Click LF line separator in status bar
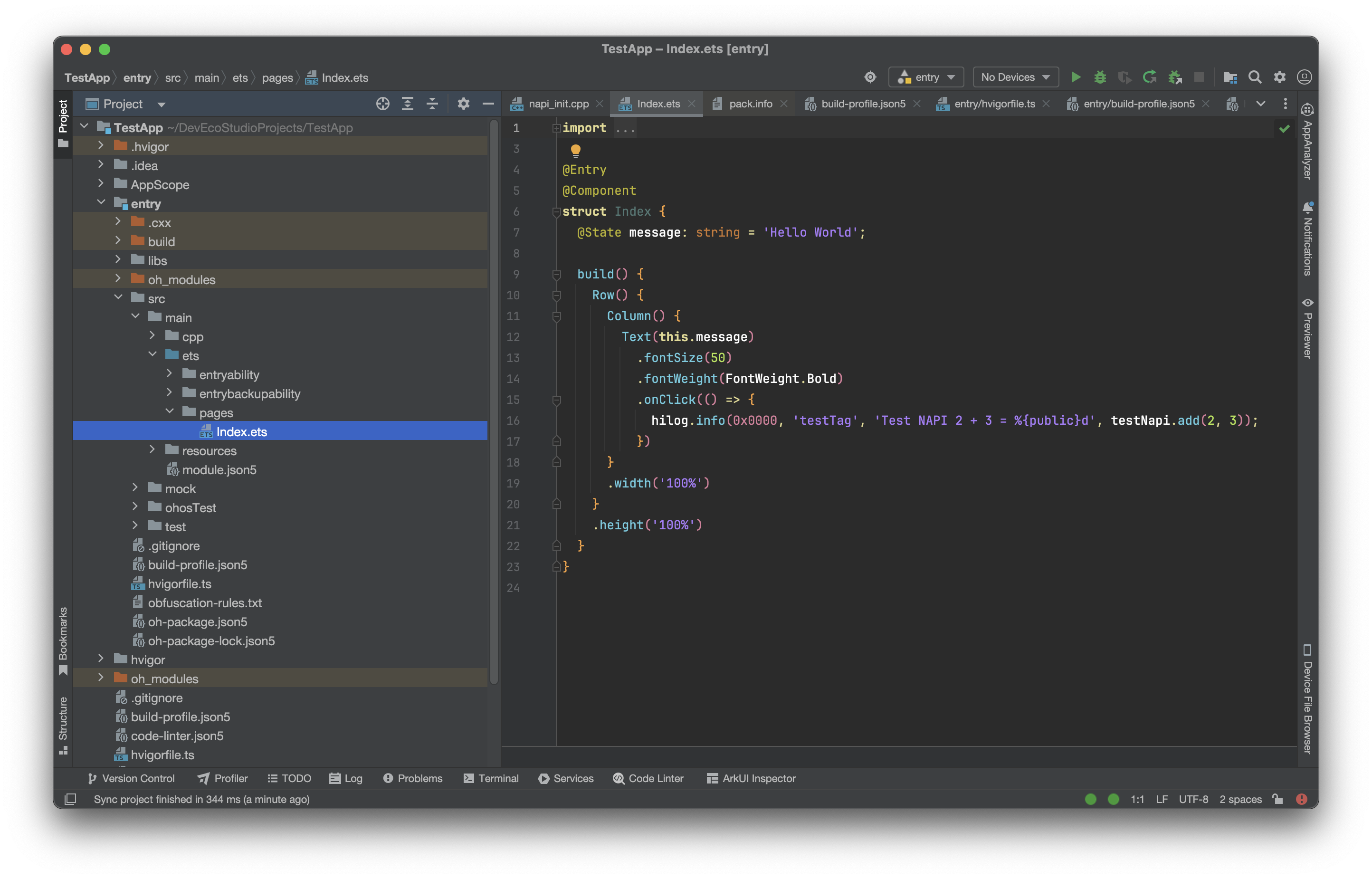This screenshot has height=879, width=1372. point(1162,799)
